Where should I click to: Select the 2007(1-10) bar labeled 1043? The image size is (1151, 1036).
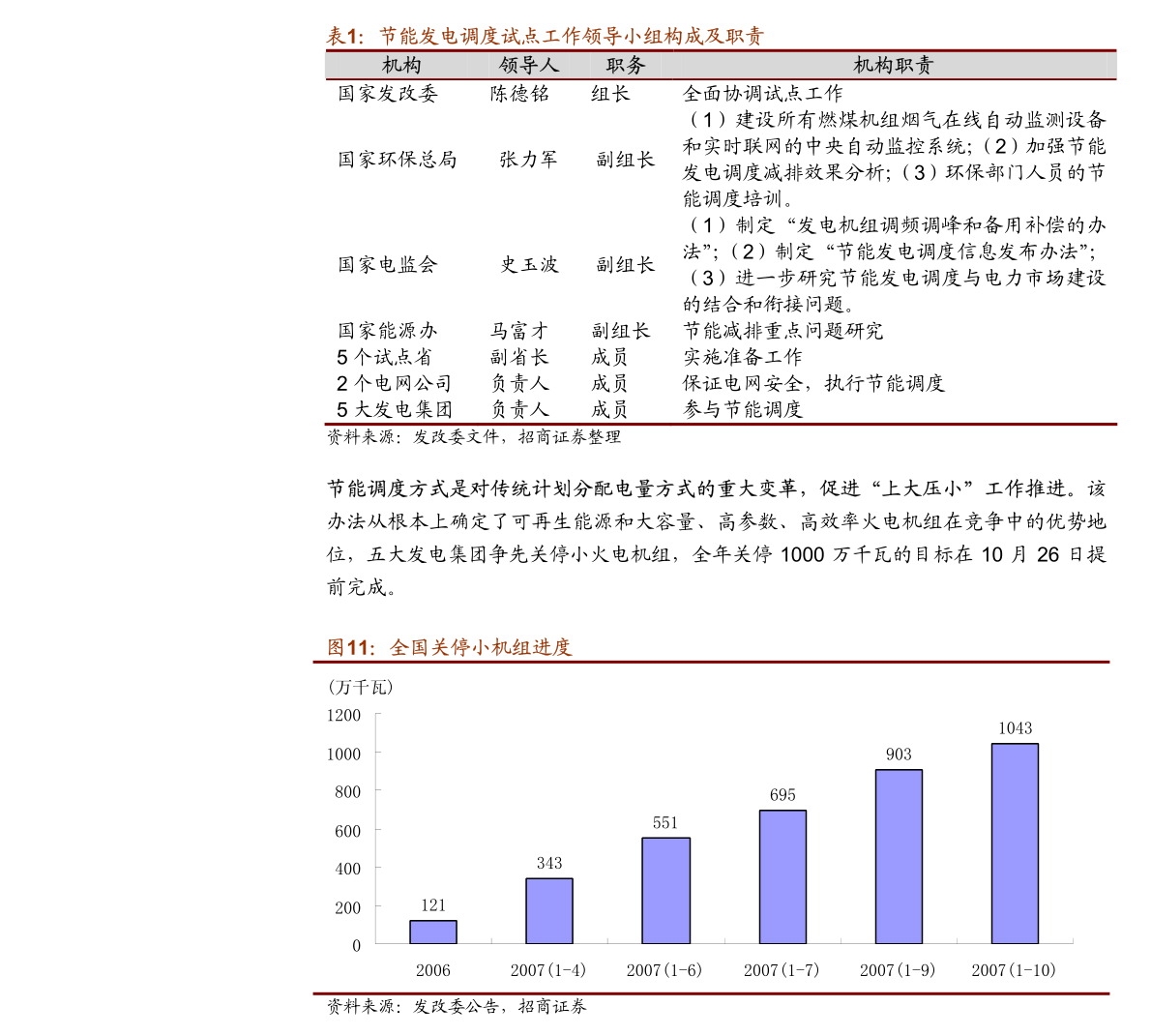coord(1016,844)
